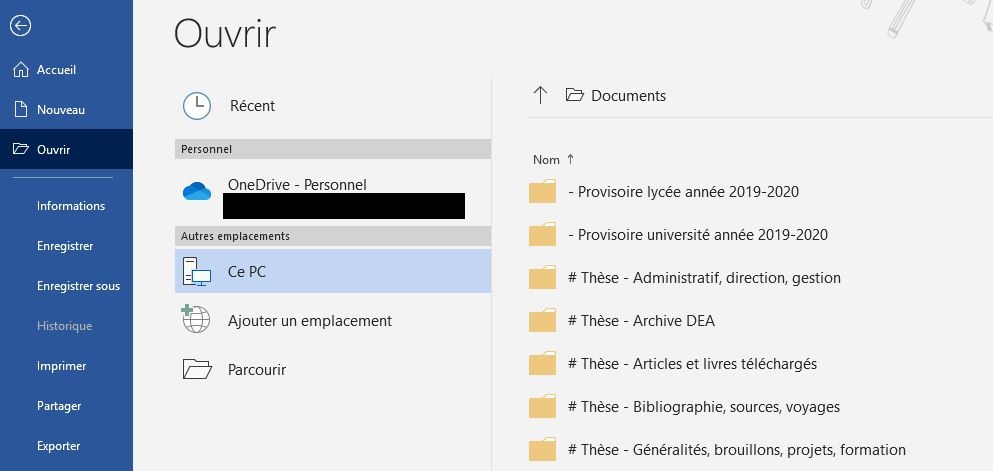The image size is (993, 471).
Task: Click Documents breadcrumb folder path
Action: tap(628, 96)
